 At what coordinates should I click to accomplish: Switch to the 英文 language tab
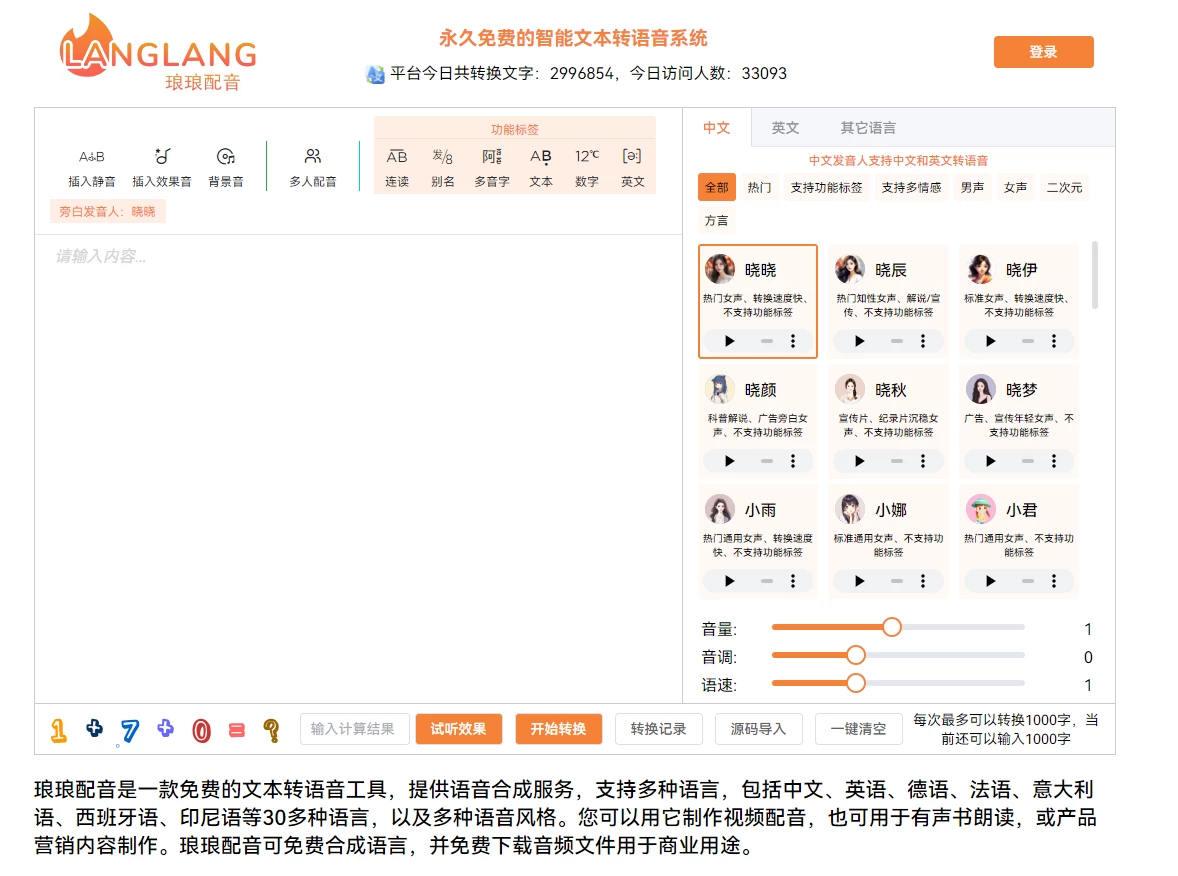785,128
